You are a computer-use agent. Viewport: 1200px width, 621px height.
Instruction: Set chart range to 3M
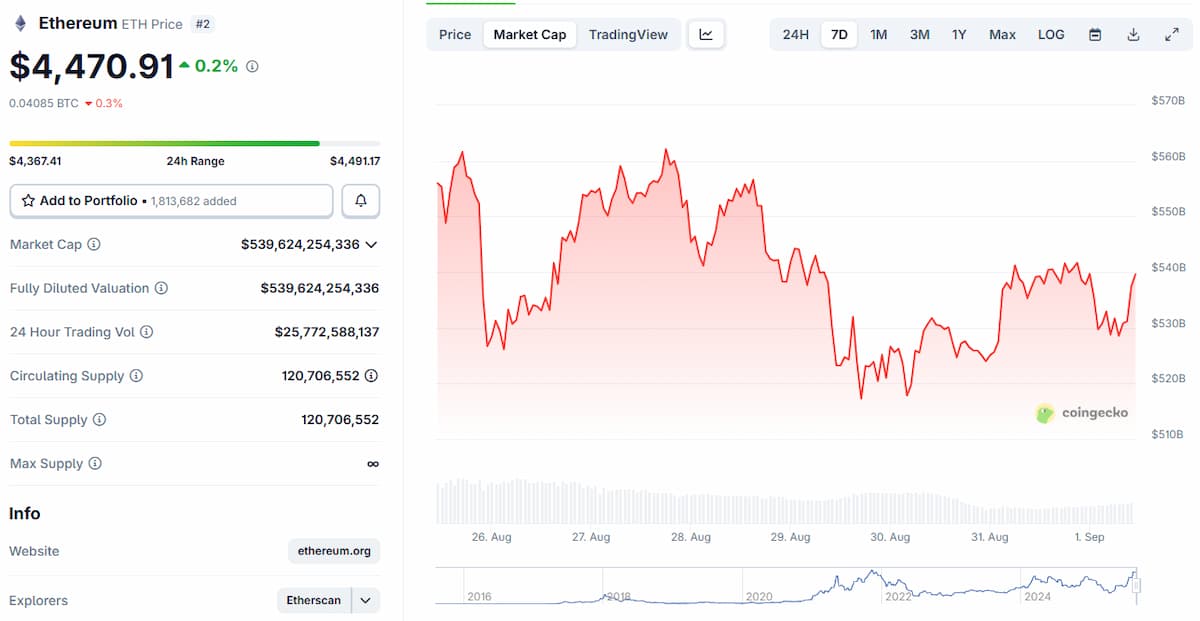920,34
